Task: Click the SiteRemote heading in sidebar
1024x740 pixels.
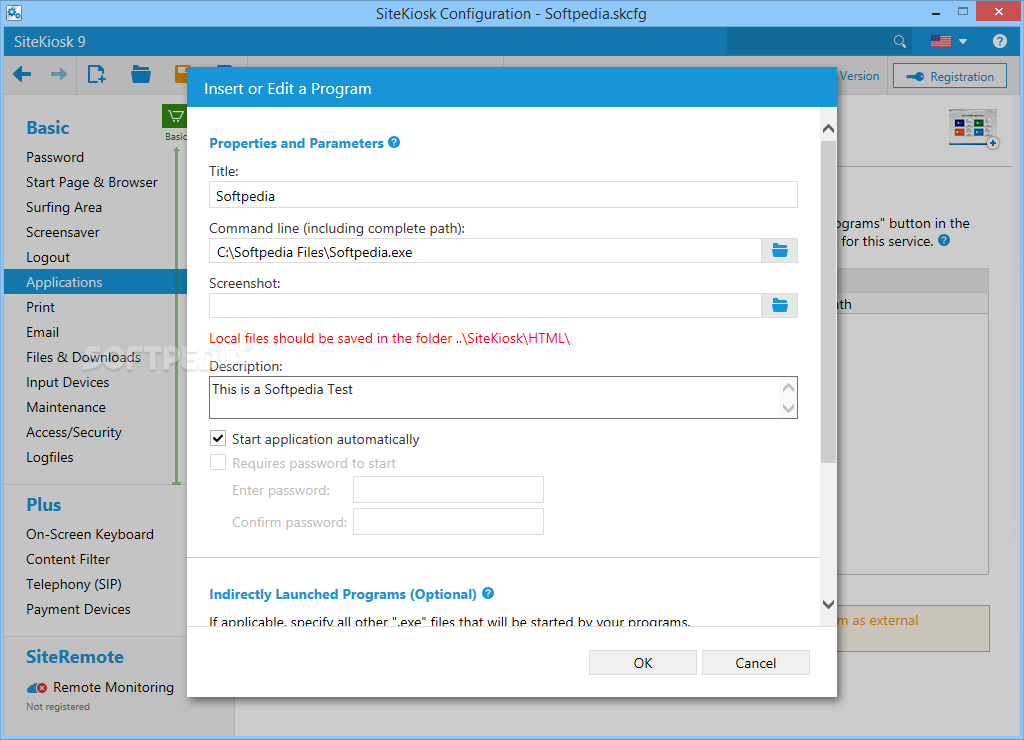Action: [x=74, y=656]
